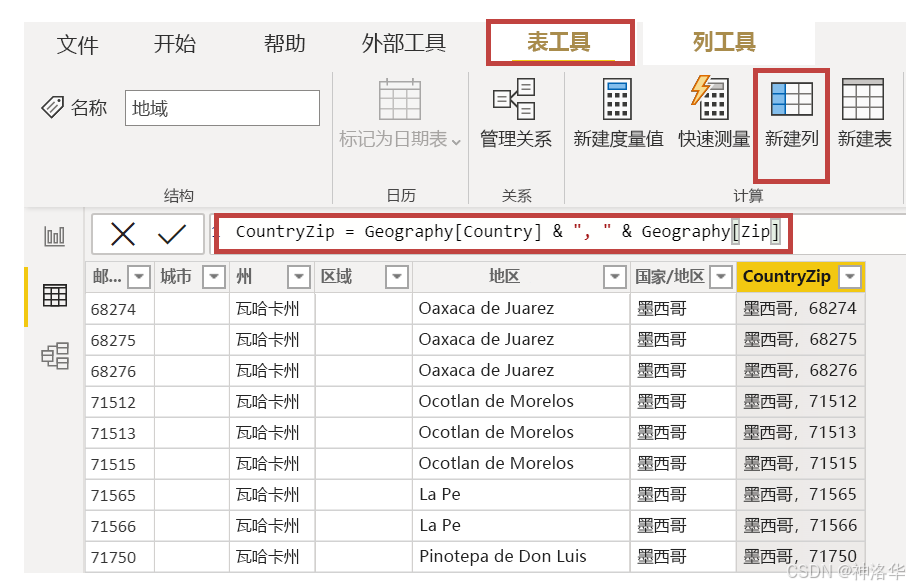Viewport: 909px width, 587px height.
Task: Click the 新建度量值 calculator icon
Action: point(617,99)
